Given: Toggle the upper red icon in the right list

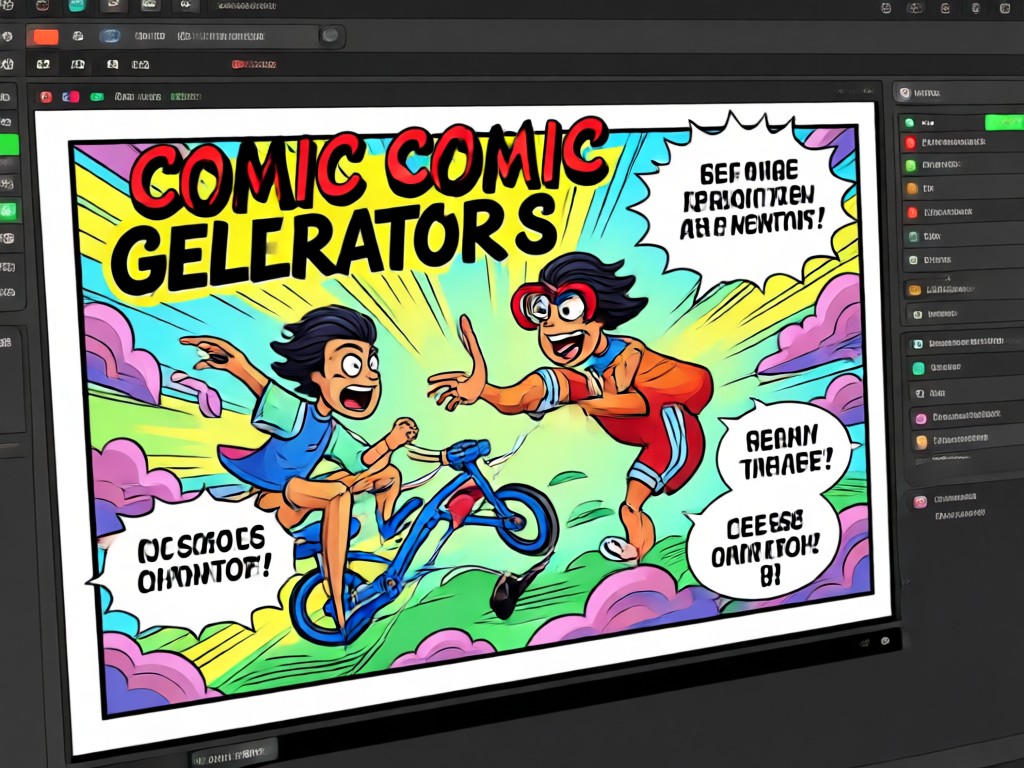Looking at the screenshot, I should 910,142.
